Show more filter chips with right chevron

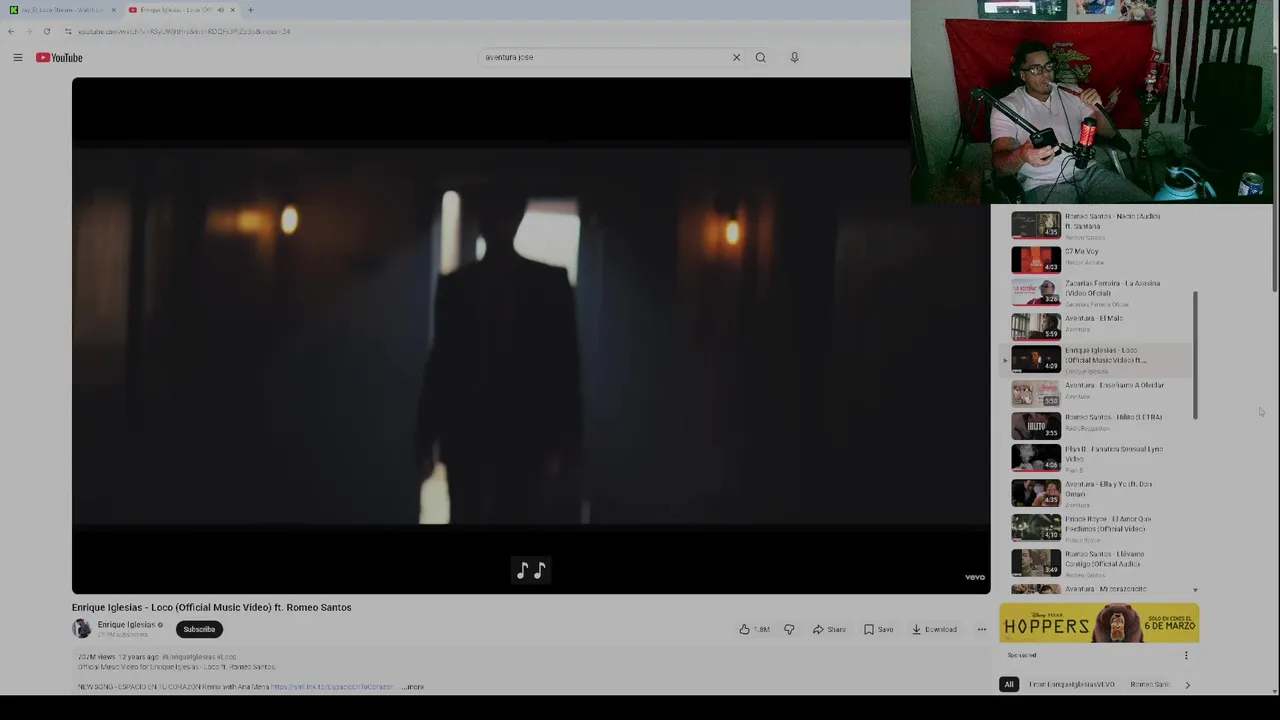[1187, 685]
